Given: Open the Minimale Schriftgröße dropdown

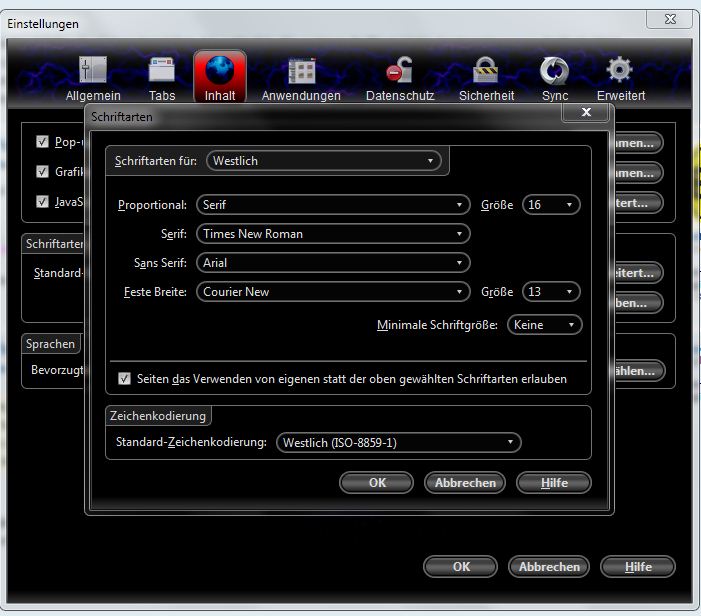Looking at the screenshot, I should click(x=544, y=325).
